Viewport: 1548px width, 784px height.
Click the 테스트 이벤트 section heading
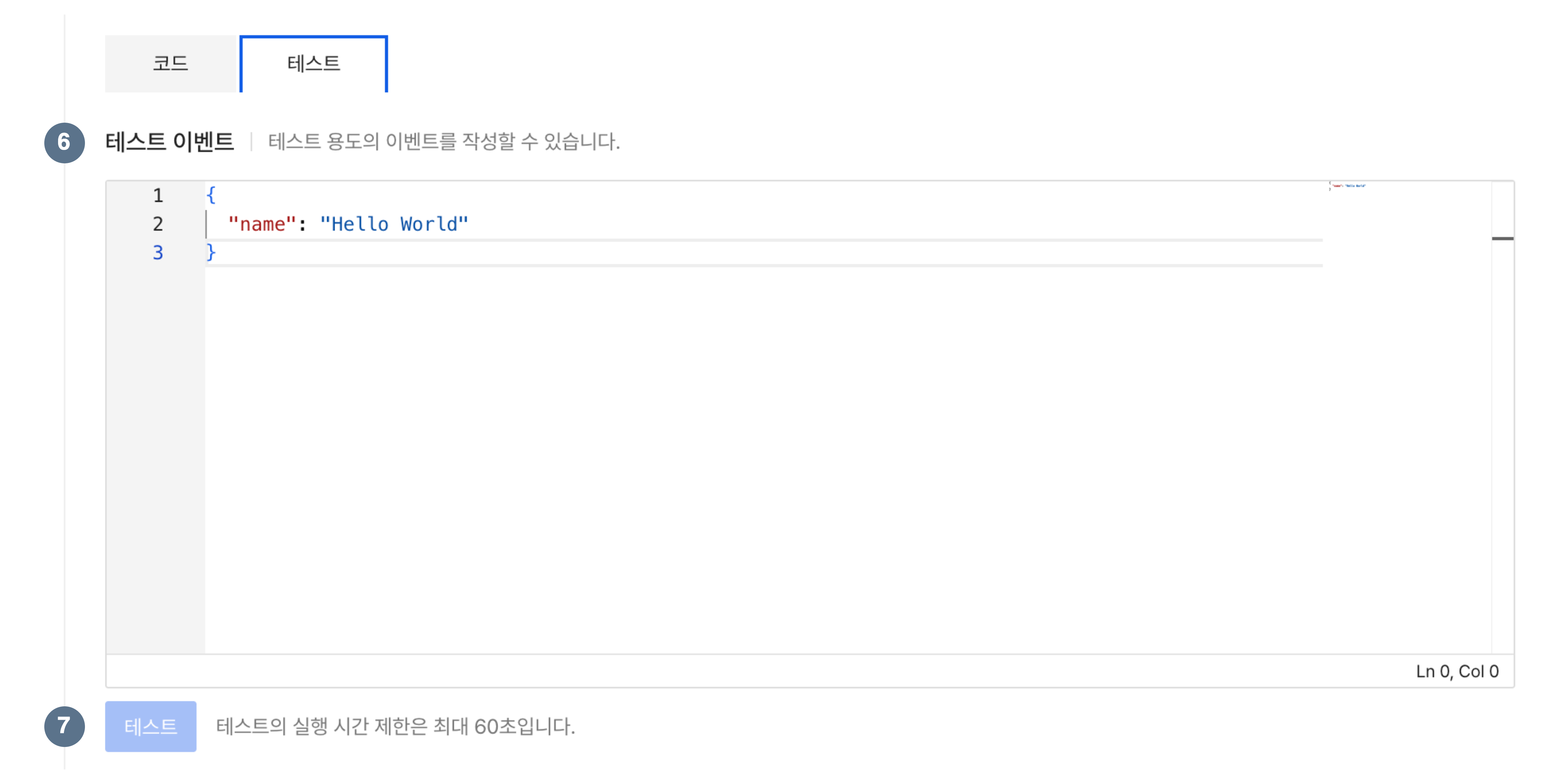pyautogui.click(x=170, y=142)
